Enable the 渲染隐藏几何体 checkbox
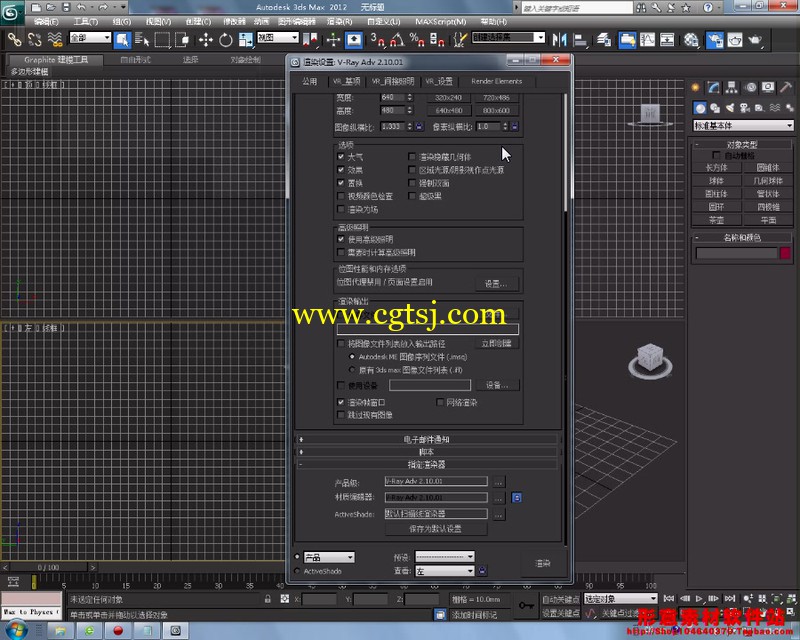 tap(412, 157)
